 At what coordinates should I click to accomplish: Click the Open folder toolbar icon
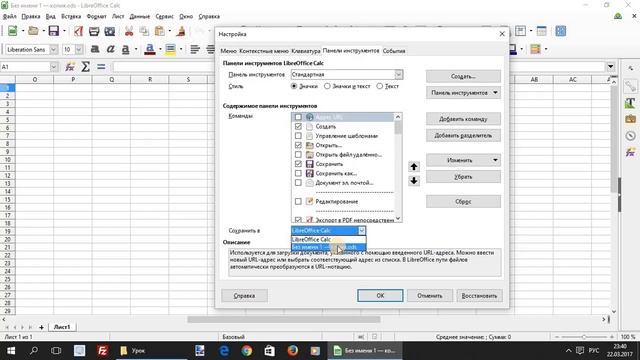(33, 31)
